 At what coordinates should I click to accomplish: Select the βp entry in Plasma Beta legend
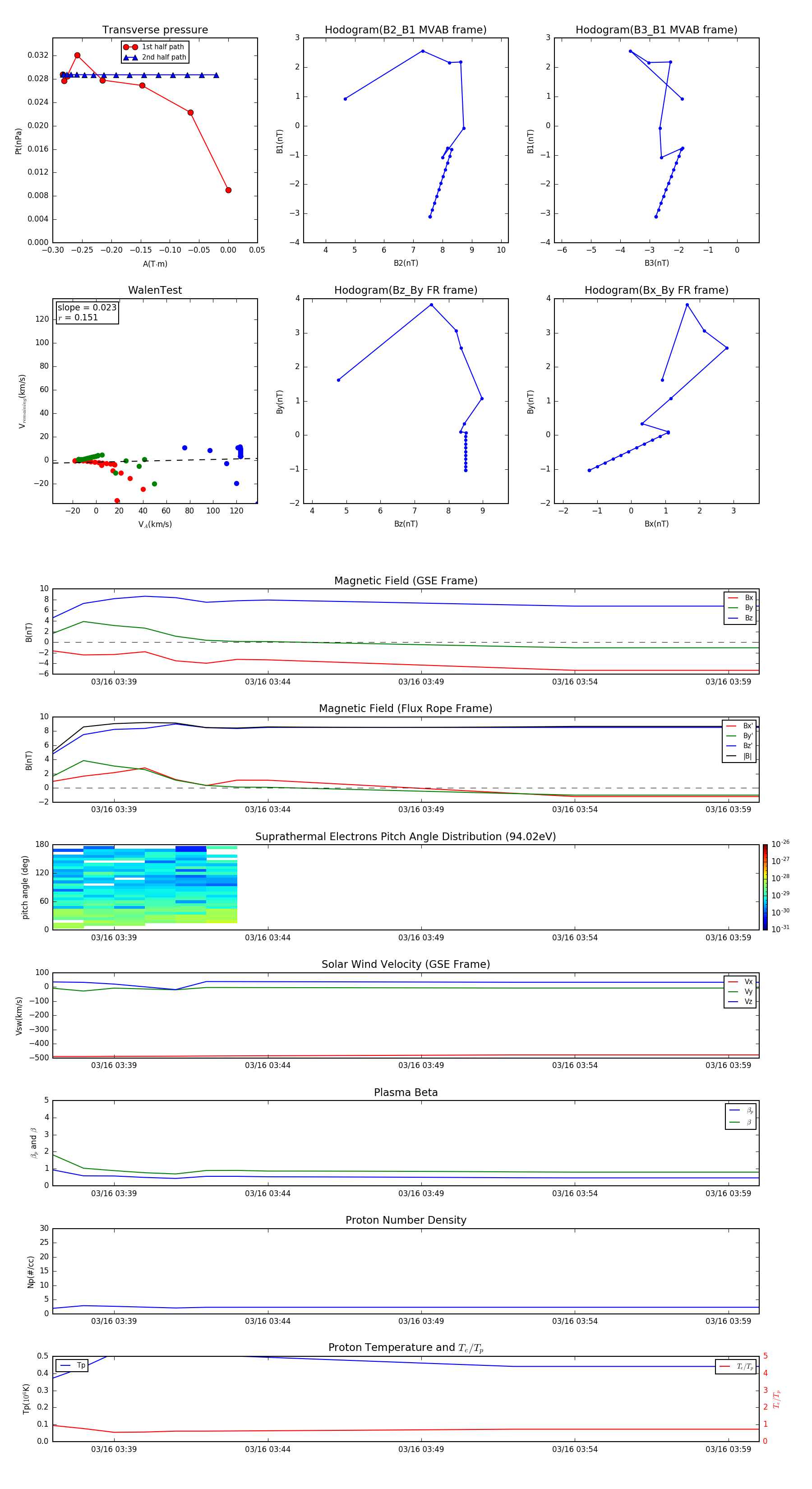click(x=741, y=1110)
